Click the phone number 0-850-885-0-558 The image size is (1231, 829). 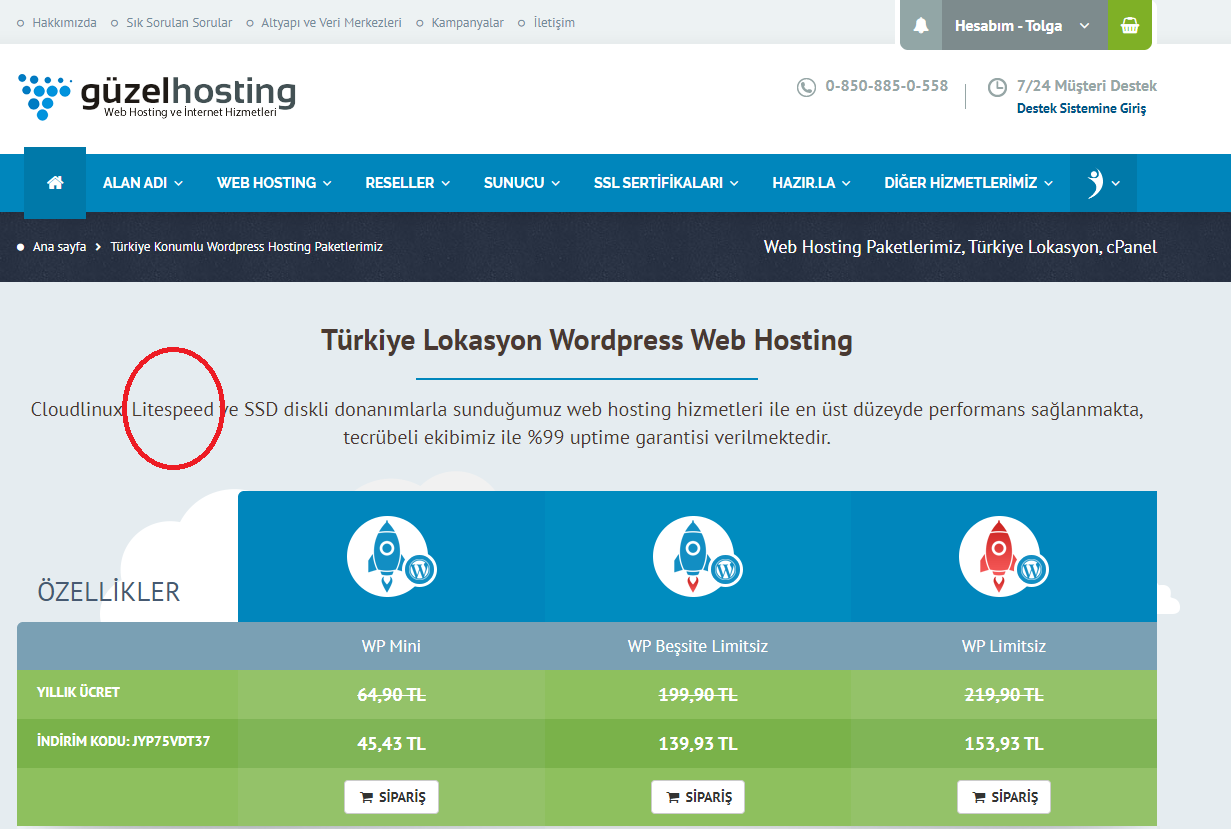886,86
